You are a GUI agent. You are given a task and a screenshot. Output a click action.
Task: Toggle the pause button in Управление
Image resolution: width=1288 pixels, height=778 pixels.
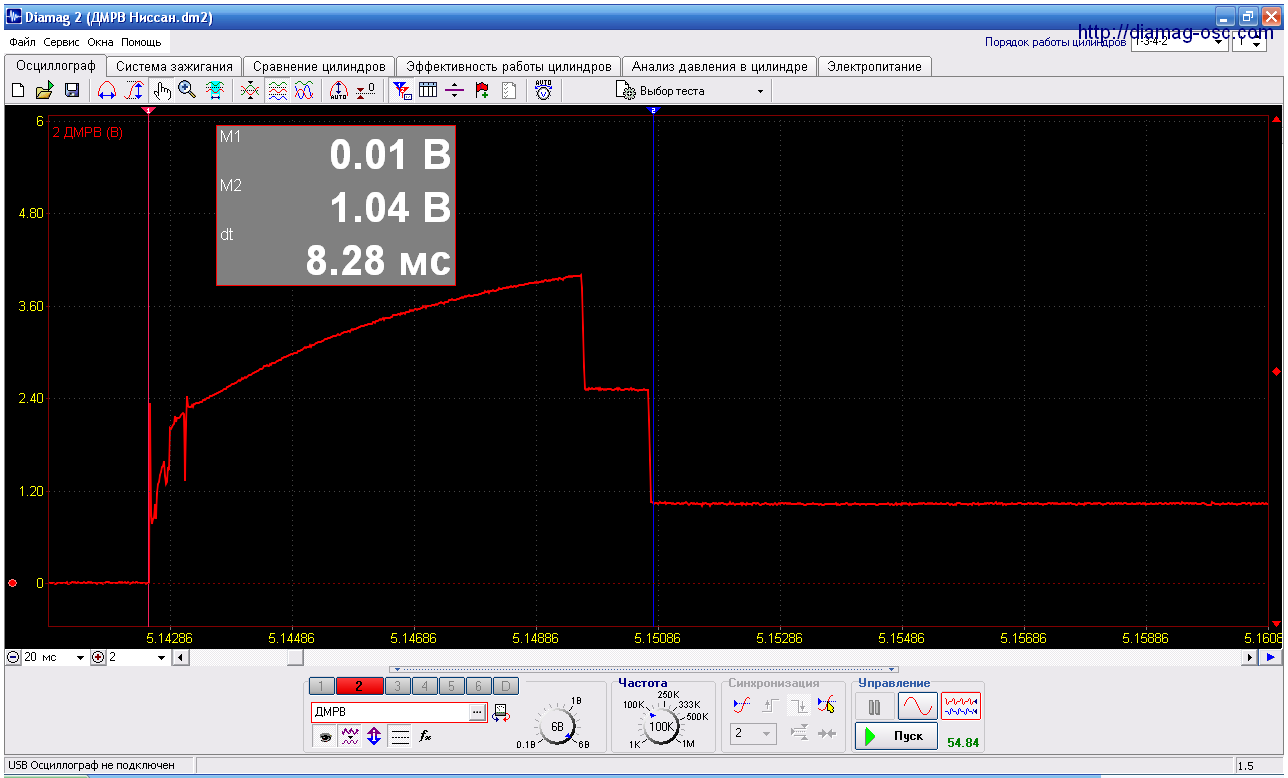click(x=875, y=707)
